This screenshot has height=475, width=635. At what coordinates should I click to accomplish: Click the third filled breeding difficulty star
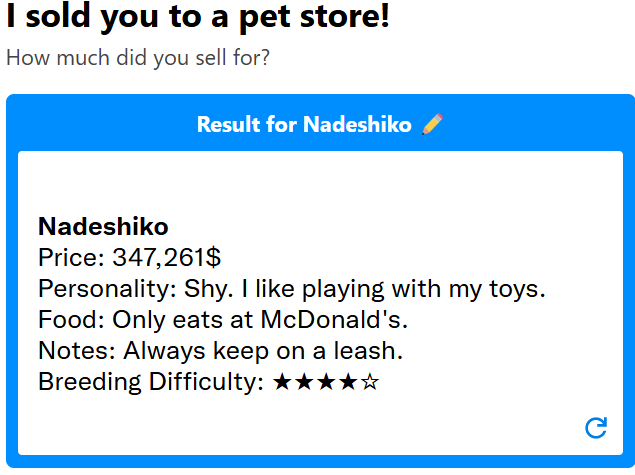[x=326, y=382]
